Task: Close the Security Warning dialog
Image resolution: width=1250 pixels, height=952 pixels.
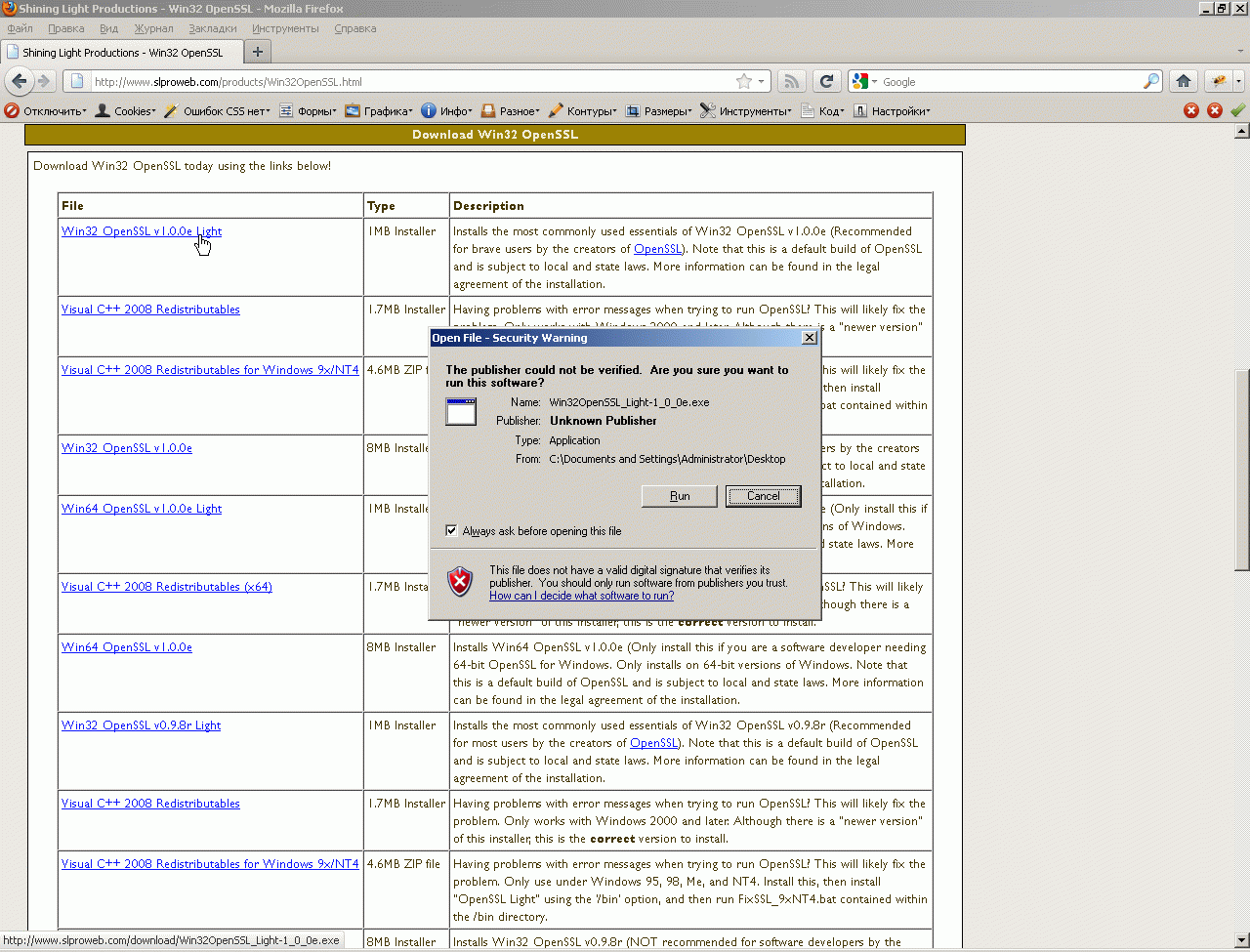Action: pyautogui.click(x=809, y=338)
